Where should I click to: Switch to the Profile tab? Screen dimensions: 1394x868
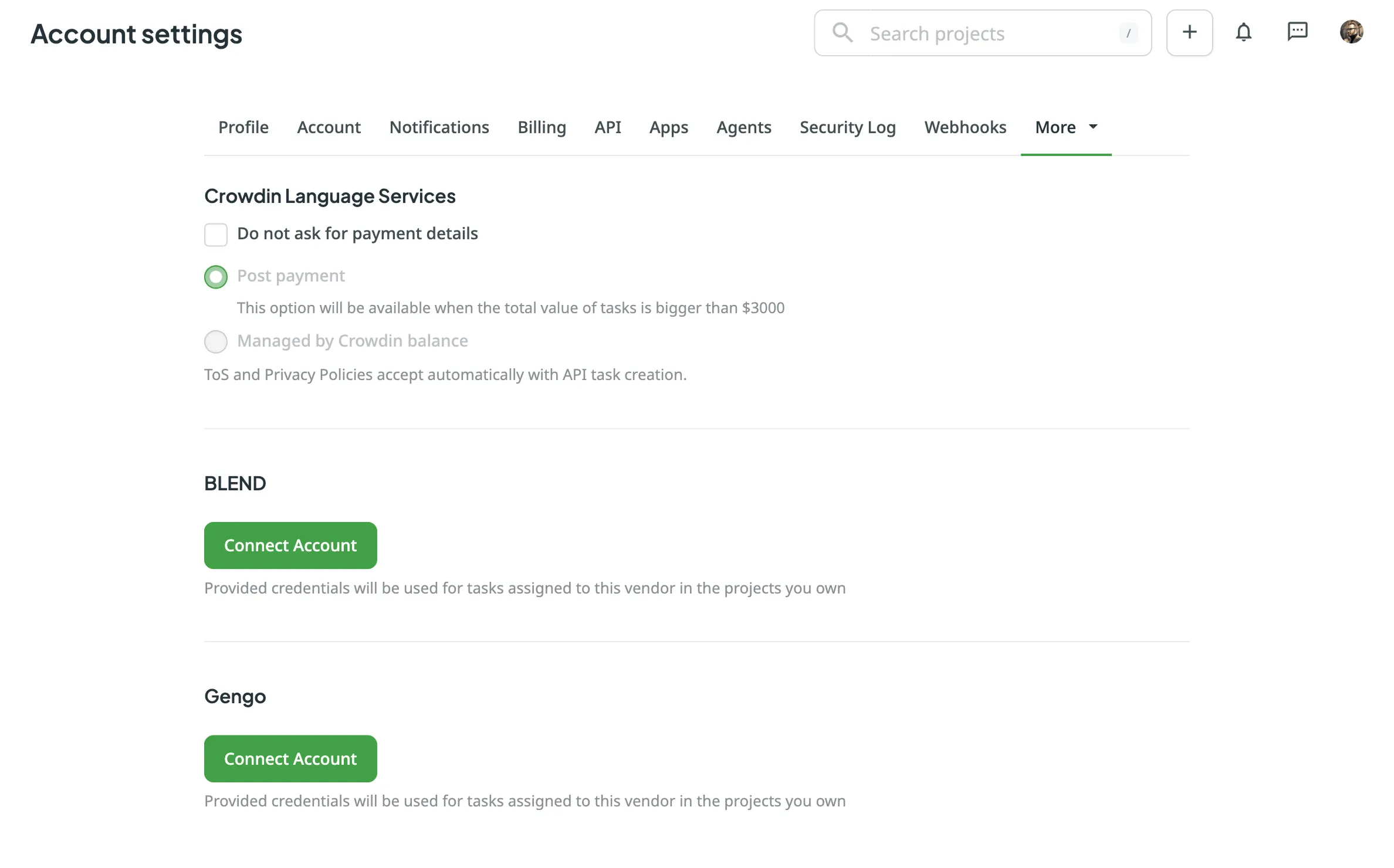tap(243, 127)
